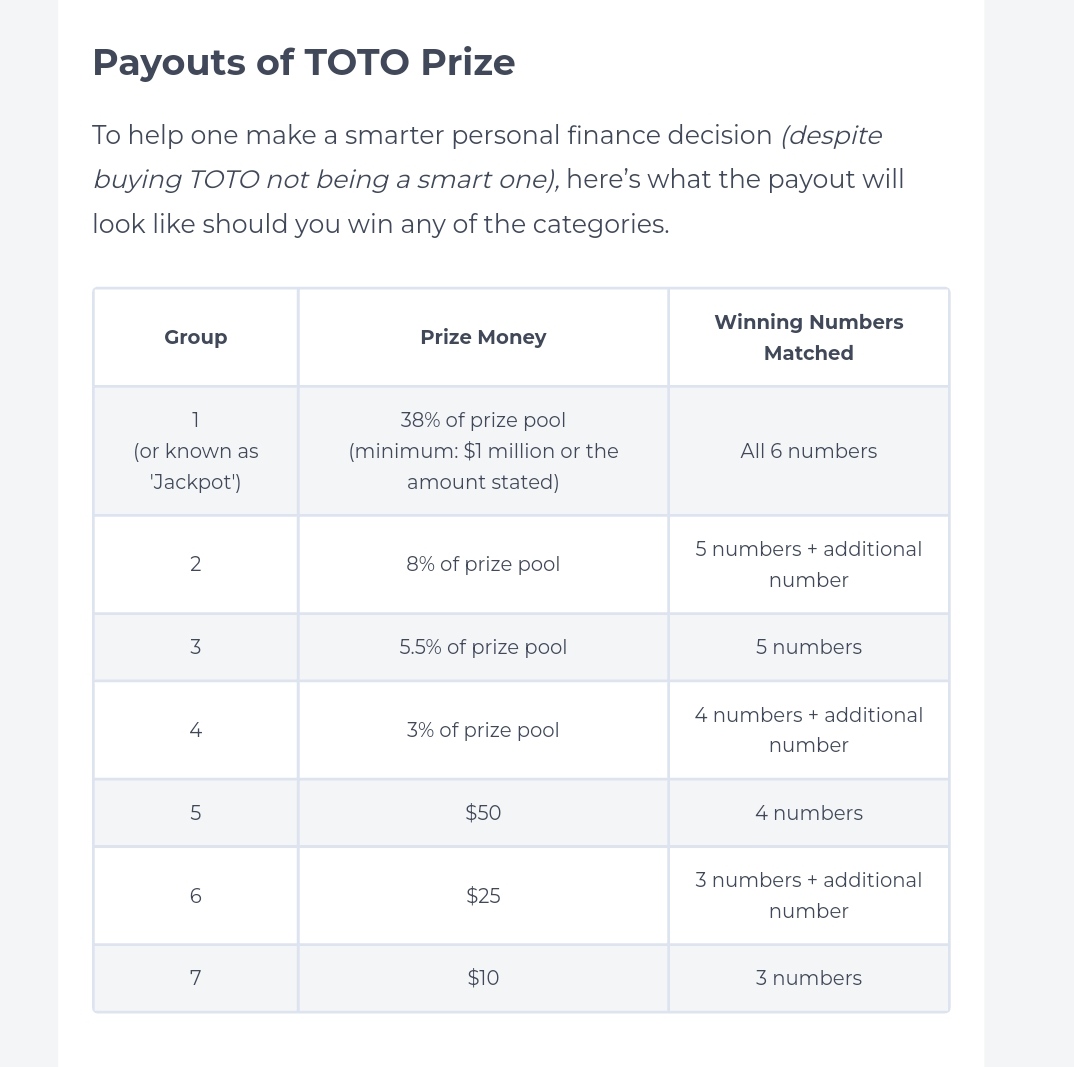The width and height of the screenshot is (1074, 1067).
Task: Click the italic 'despite buying TOTO' text
Action: coord(488,158)
